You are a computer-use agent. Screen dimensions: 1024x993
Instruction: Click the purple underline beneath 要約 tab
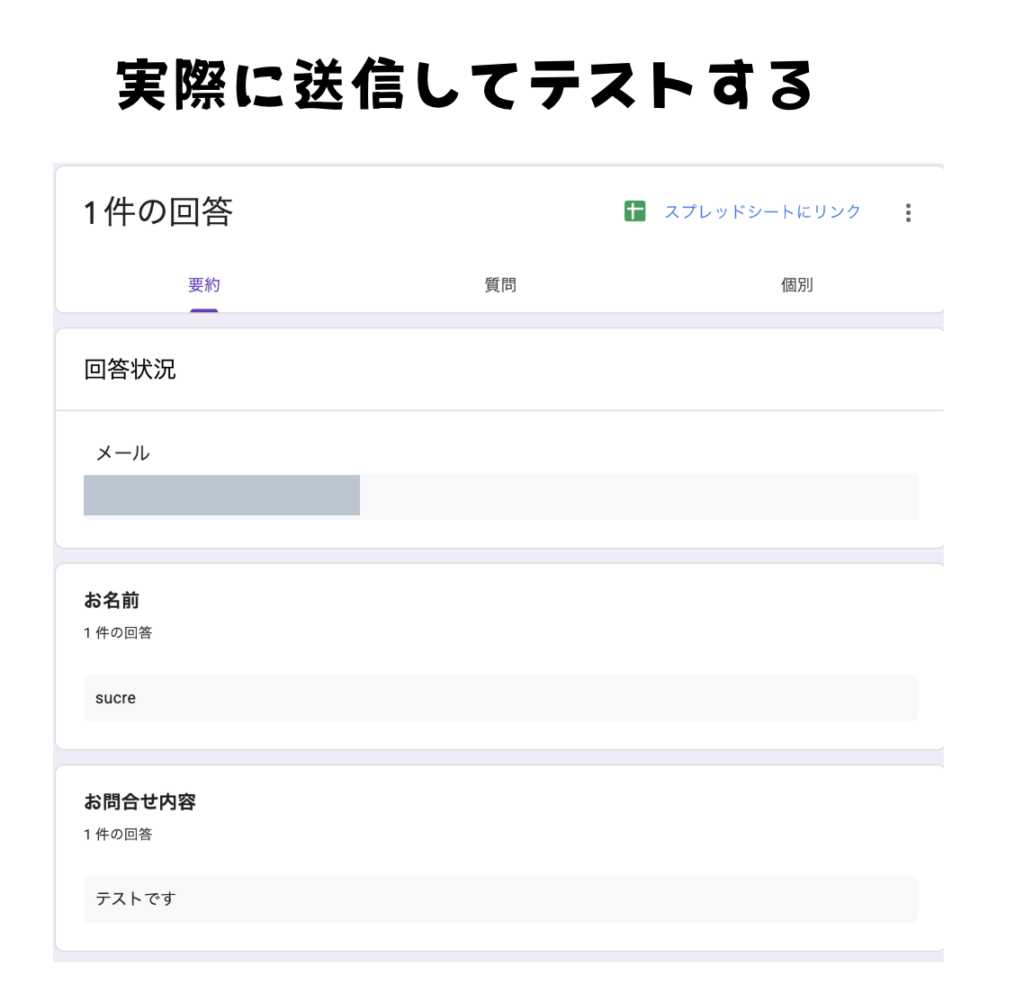click(x=204, y=310)
